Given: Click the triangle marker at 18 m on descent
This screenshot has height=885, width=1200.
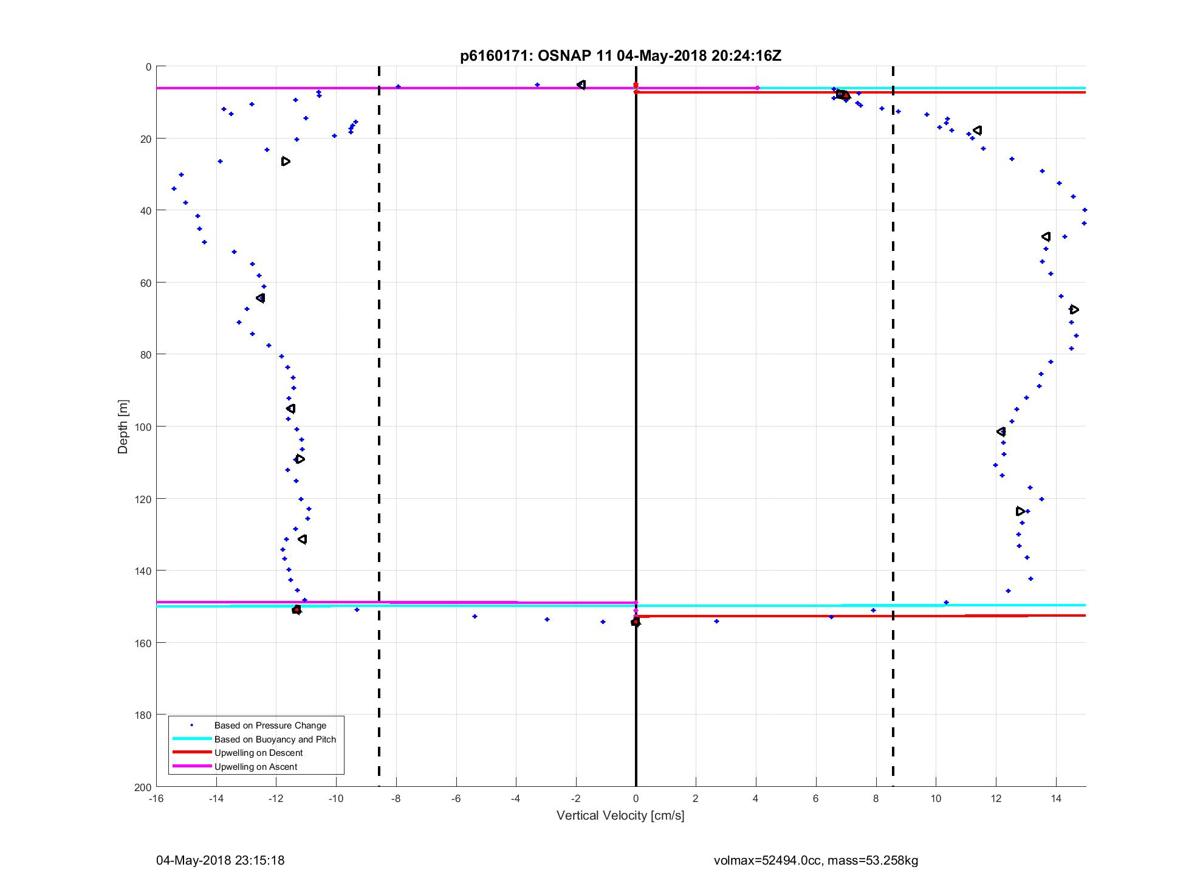Looking at the screenshot, I should (977, 130).
